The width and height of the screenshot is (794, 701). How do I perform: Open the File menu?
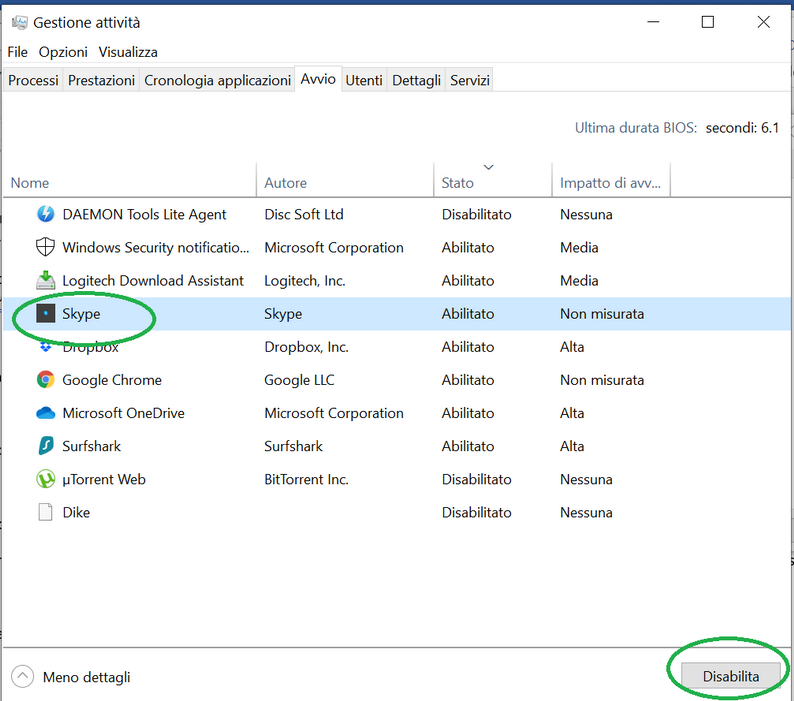click(17, 52)
